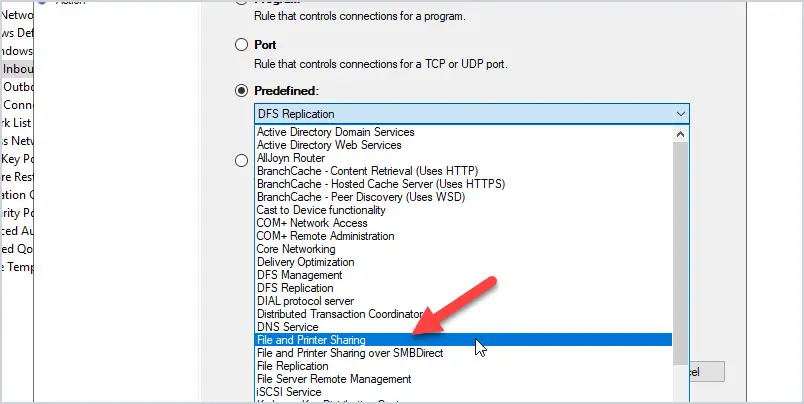
Task: Click the dropdown list scrollbar thumb
Action: pos(680,253)
